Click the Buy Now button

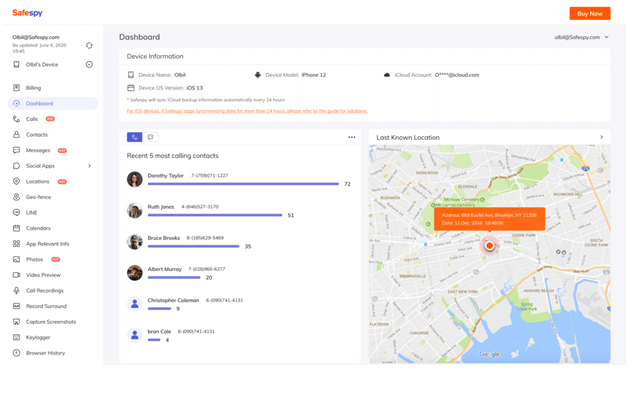click(589, 13)
